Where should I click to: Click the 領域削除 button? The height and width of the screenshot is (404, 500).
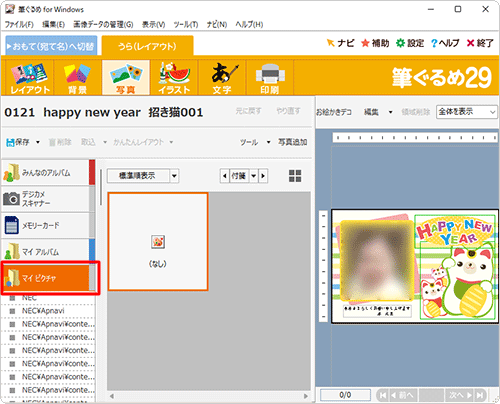pos(416,112)
